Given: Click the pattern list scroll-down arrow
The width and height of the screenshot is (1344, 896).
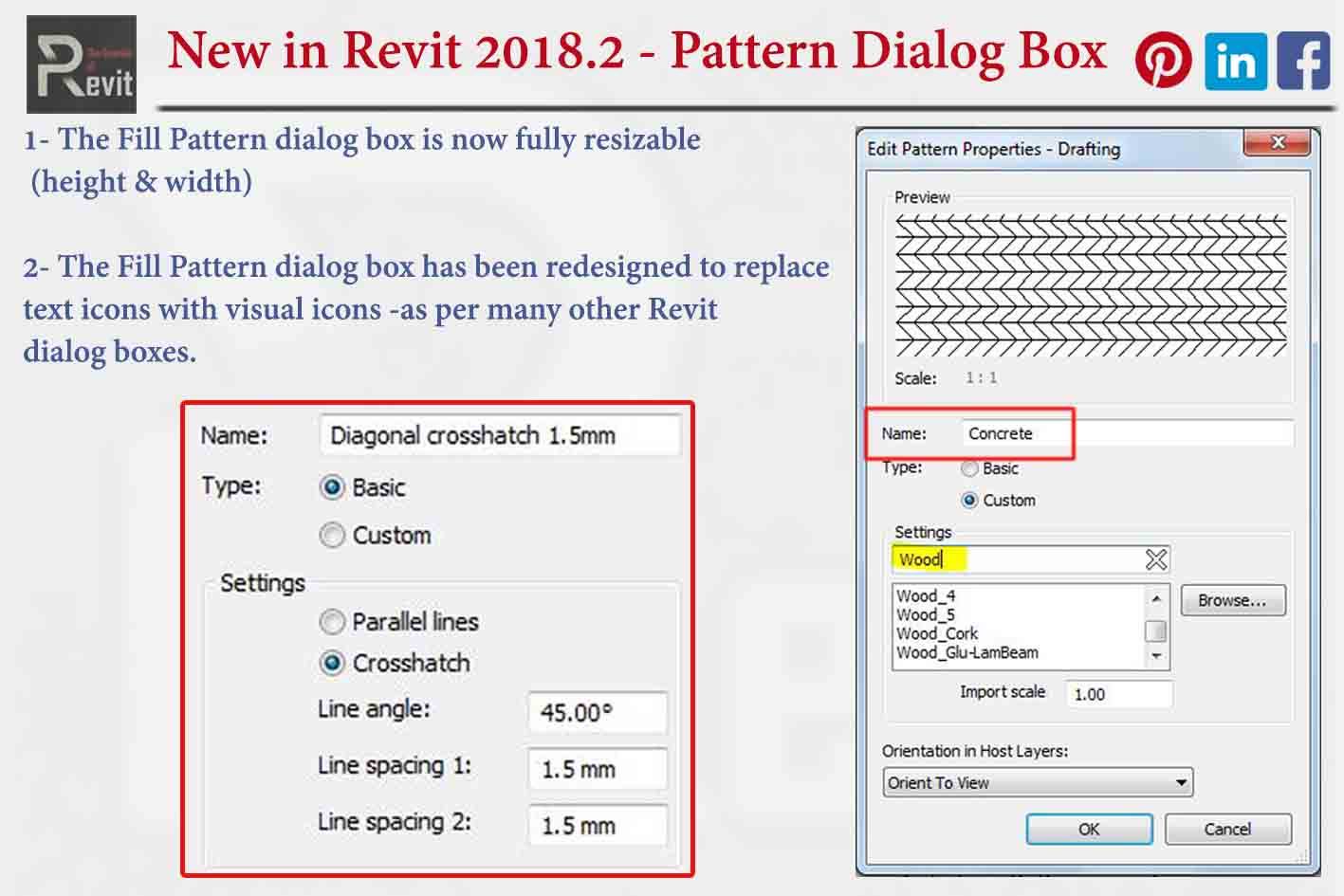Looking at the screenshot, I should tap(1156, 655).
